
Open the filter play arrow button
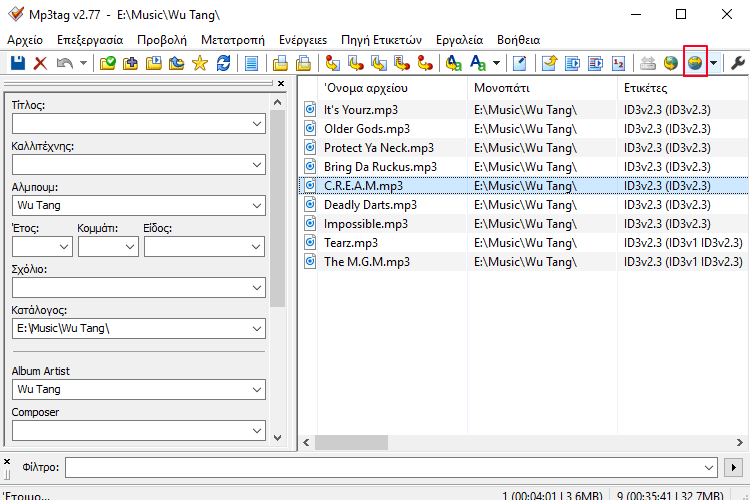tap(734, 467)
